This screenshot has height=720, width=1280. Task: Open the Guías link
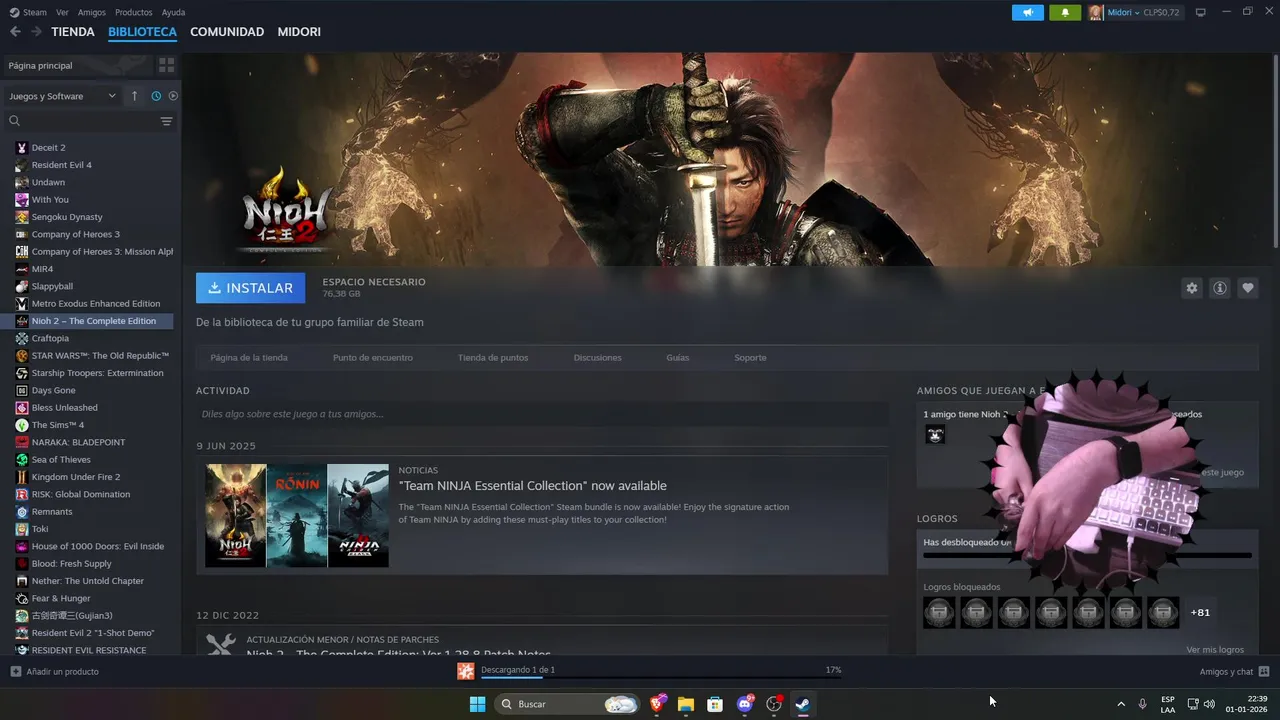[x=678, y=358]
